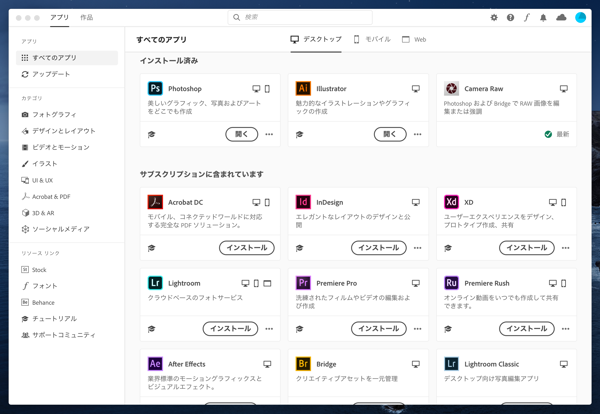
Task: Open more options menu for Photoshop
Action: (269, 134)
